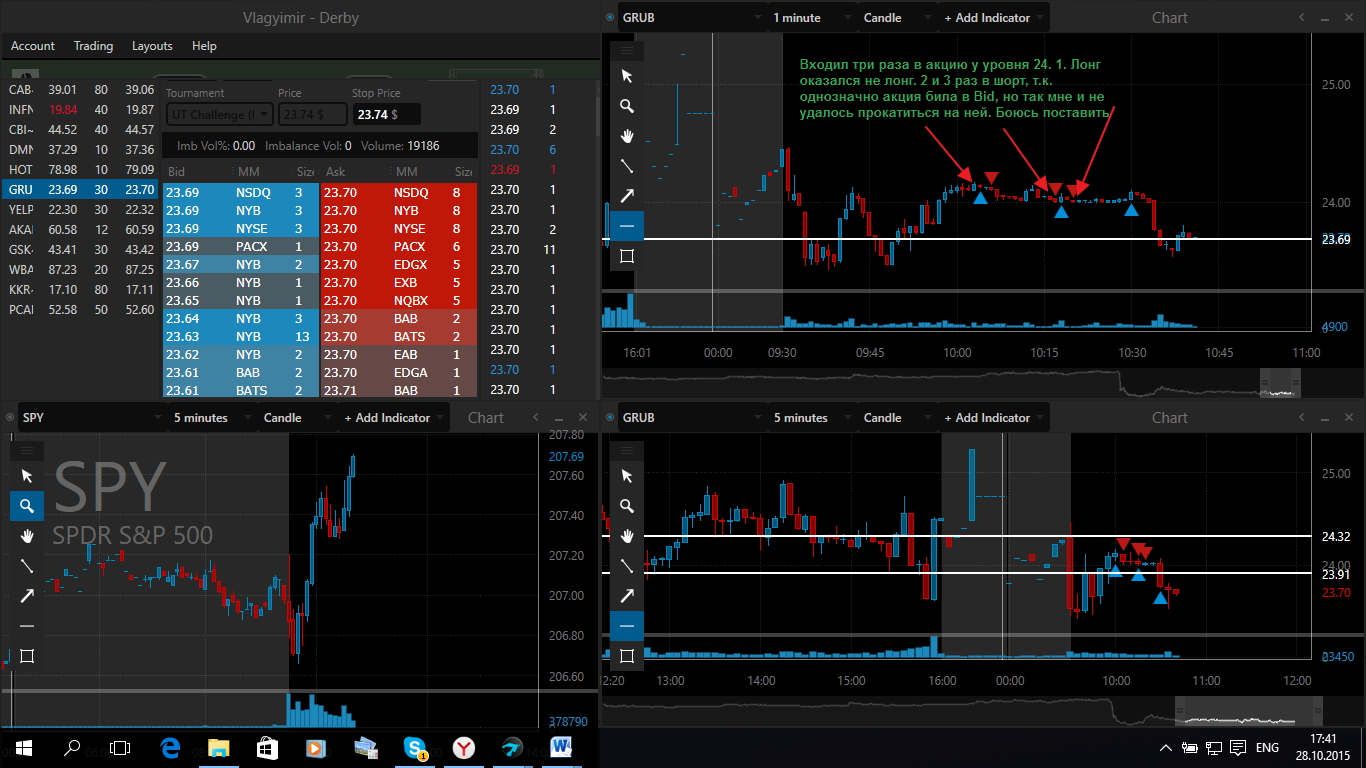Sort by the Bid column header
This screenshot has height=768, width=1366.
(177, 172)
